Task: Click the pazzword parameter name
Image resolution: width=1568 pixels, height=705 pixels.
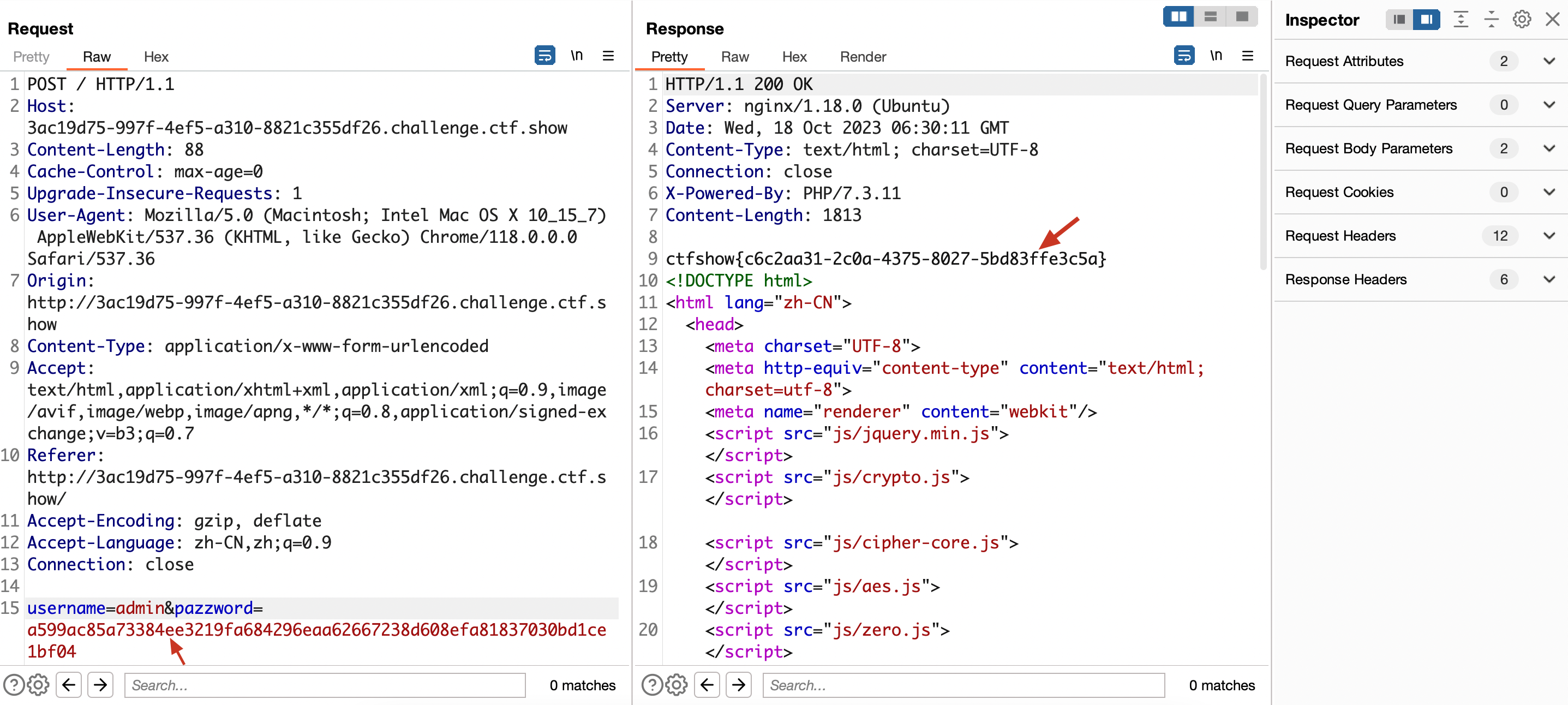Action: [x=214, y=608]
